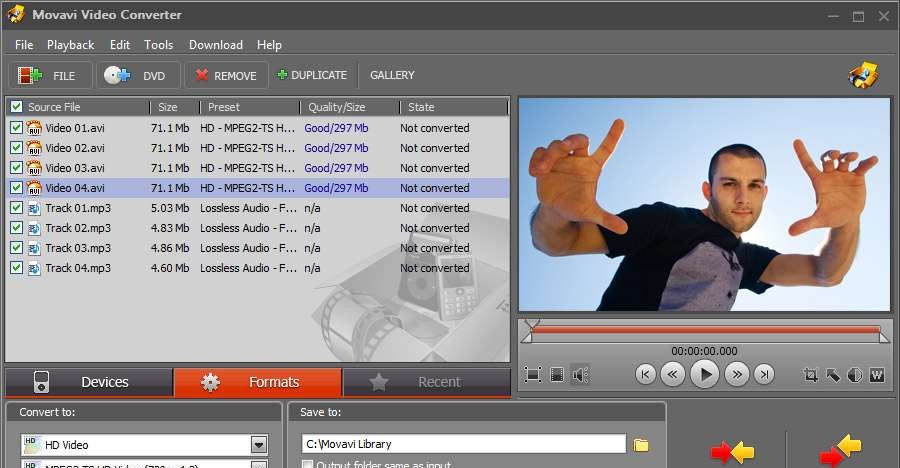Click the watermark W icon
Screen dimensions: 900x468
click(877, 375)
